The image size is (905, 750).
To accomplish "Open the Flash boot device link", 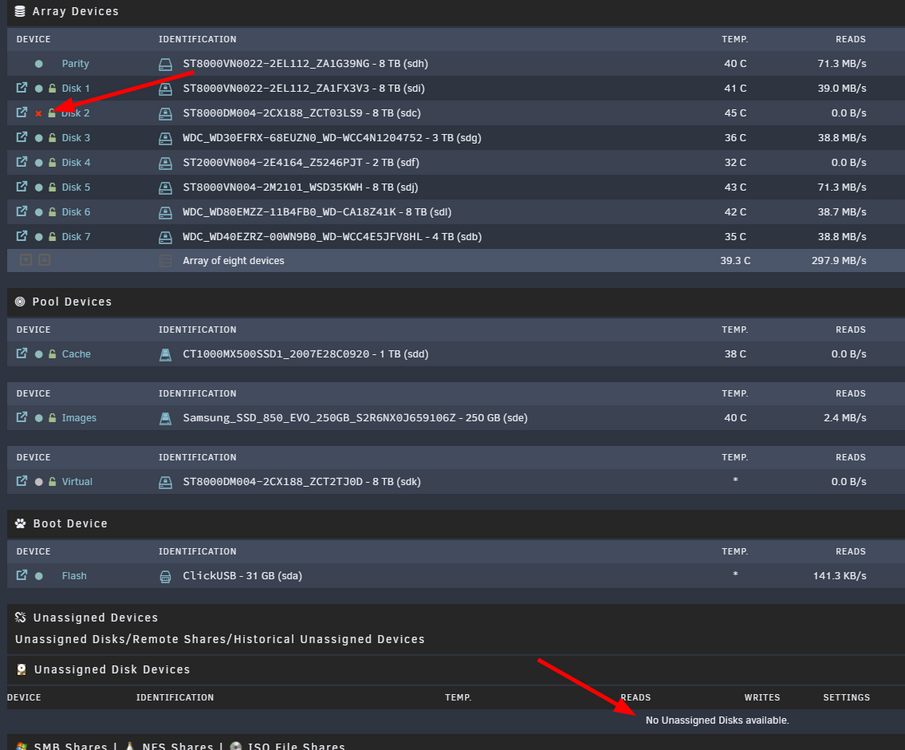I will [74, 576].
